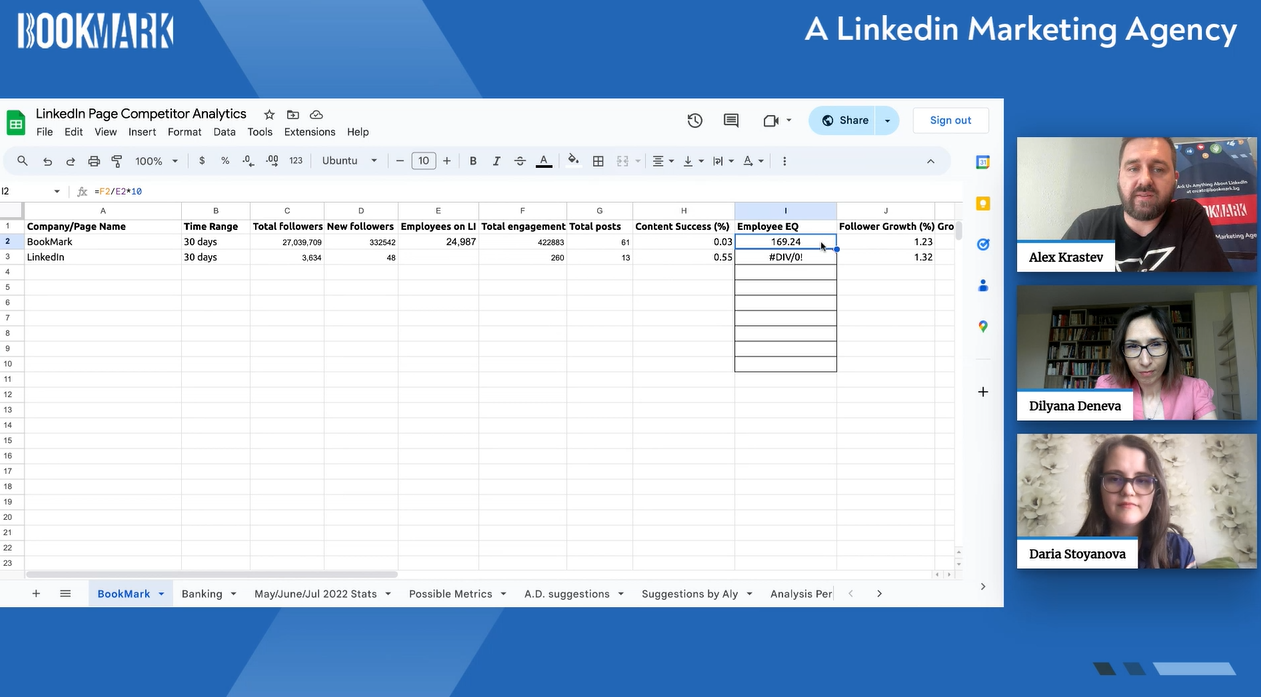Format as currency with dollar icon
1261x697 pixels.
tap(202, 161)
